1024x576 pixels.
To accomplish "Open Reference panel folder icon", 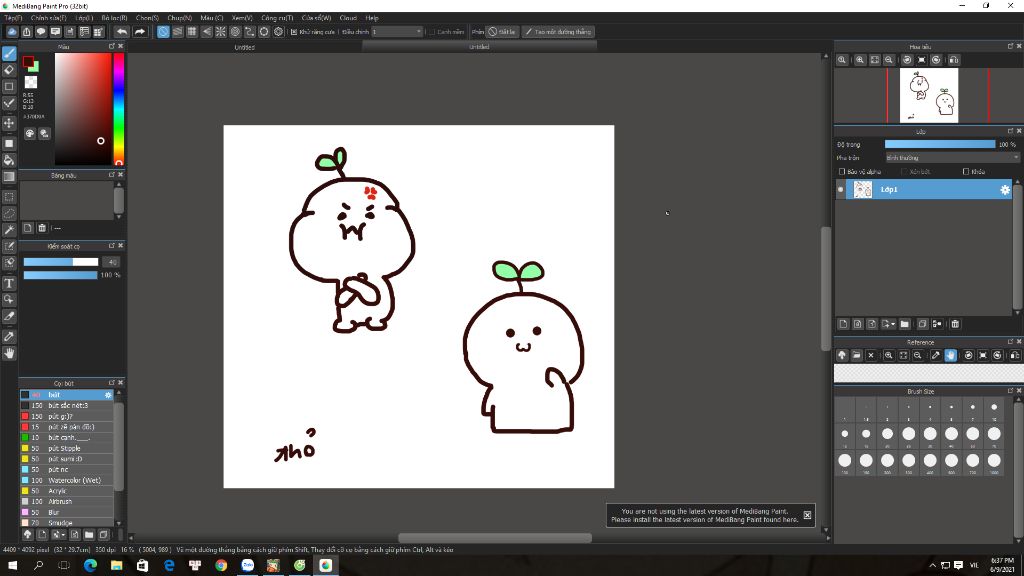I will point(856,355).
